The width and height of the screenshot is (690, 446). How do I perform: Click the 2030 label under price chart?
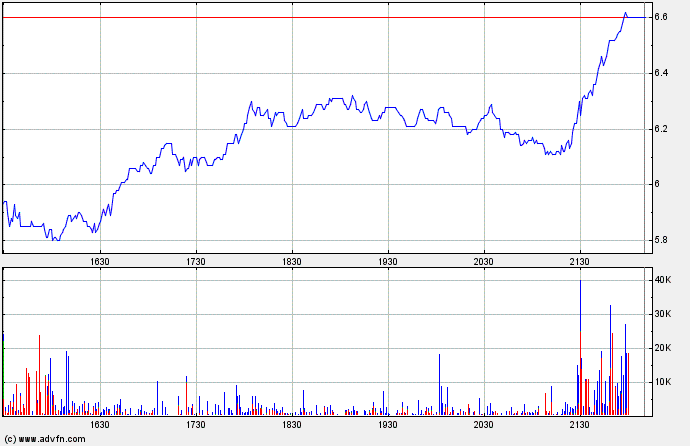point(484,262)
